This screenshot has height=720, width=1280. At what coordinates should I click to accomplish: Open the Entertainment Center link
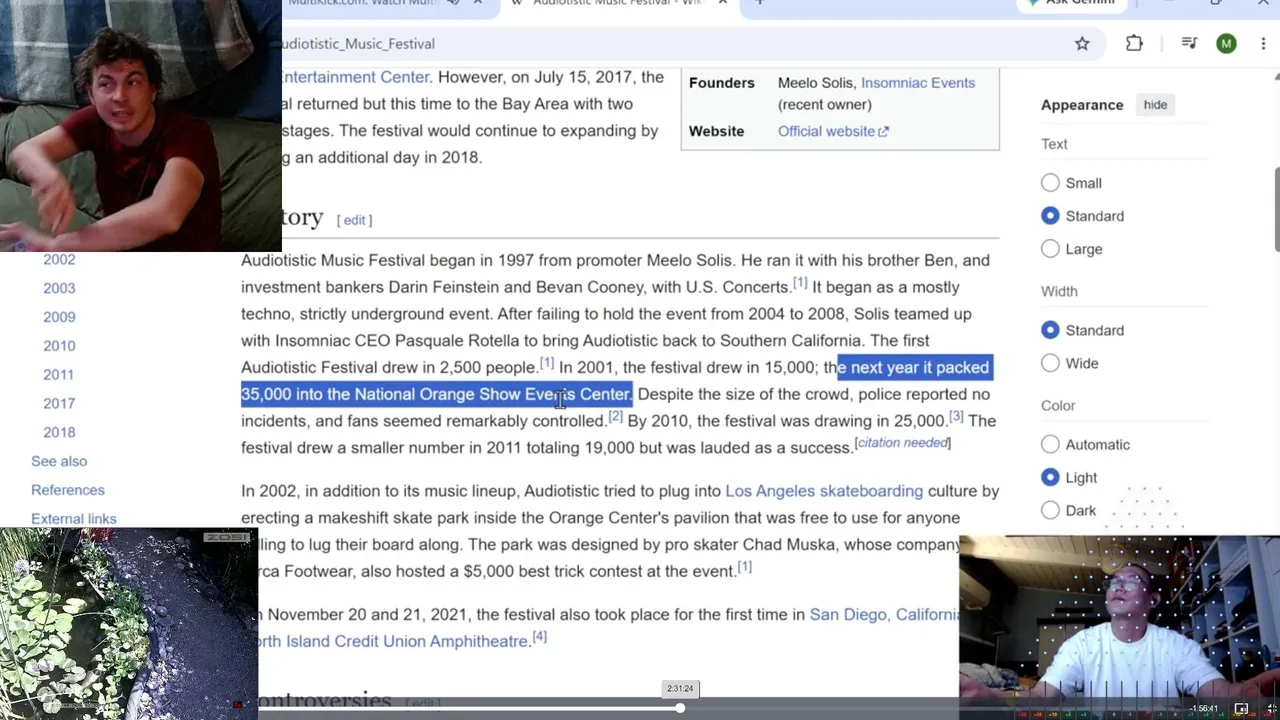356,77
